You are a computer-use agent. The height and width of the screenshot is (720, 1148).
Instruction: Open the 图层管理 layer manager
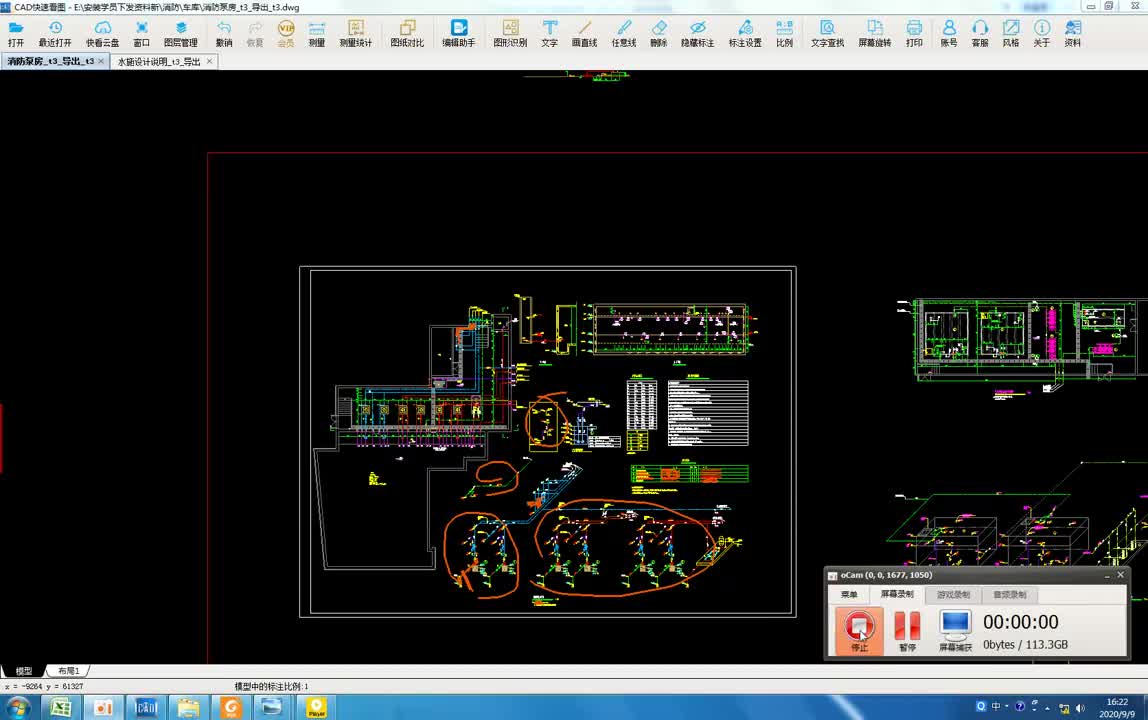(x=181, y=34)
